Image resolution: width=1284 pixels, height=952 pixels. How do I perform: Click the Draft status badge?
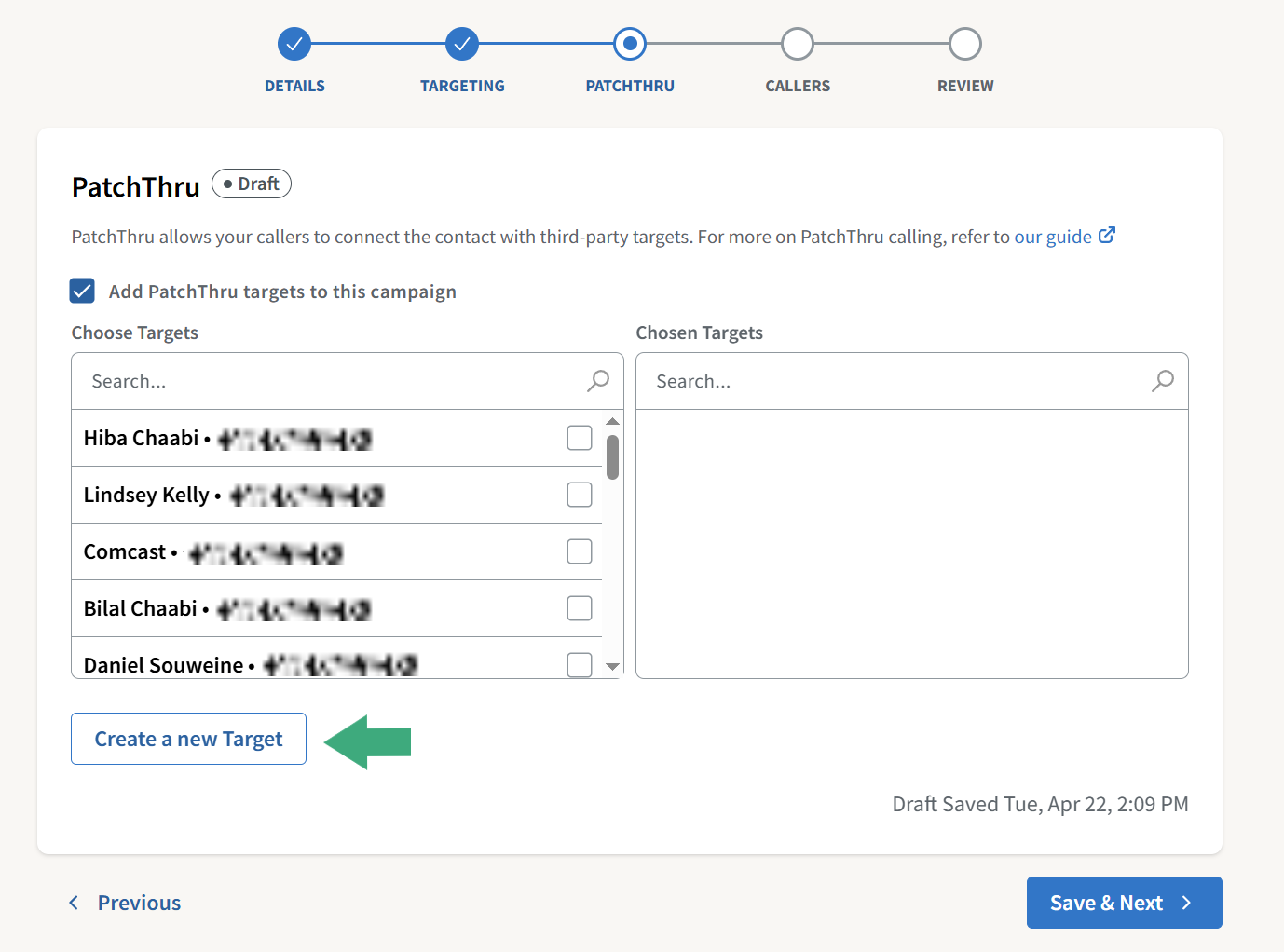[252, 184]
